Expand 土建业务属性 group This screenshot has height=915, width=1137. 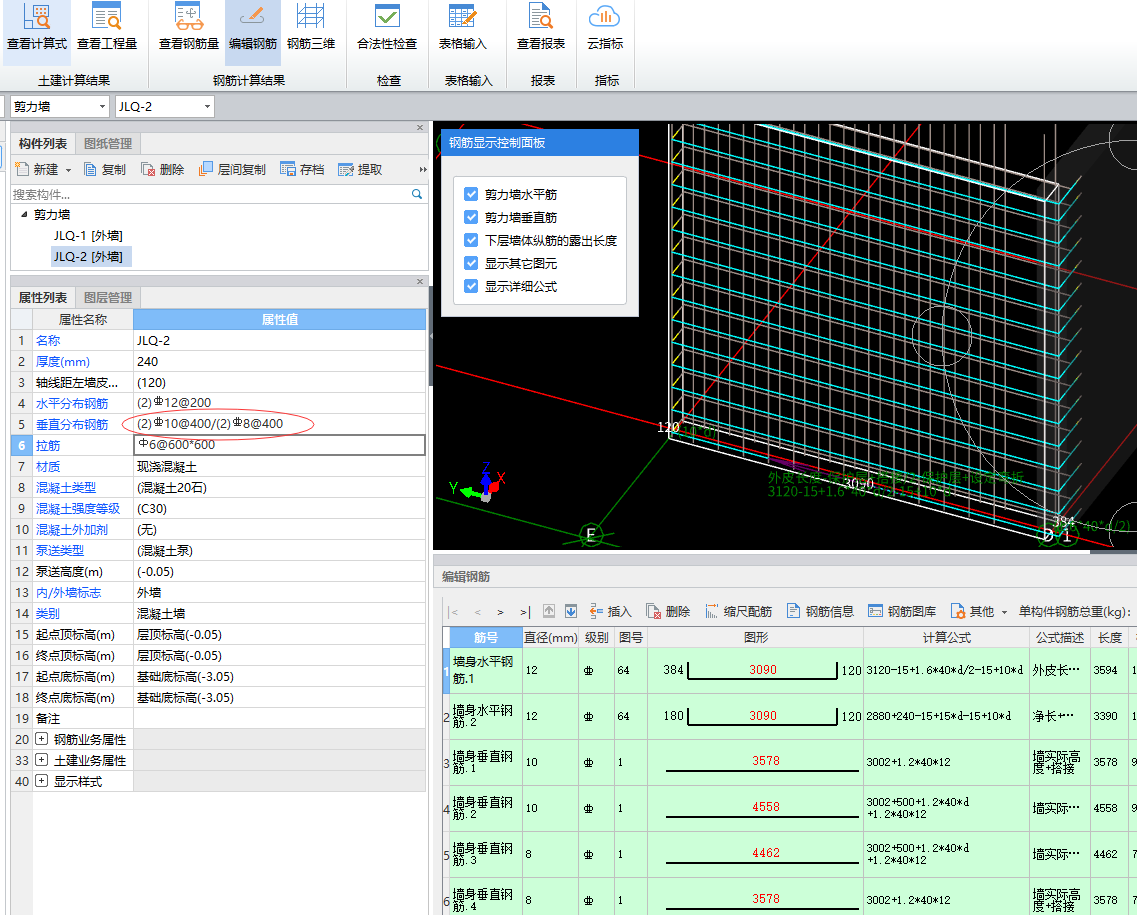[x=42, y=760]
